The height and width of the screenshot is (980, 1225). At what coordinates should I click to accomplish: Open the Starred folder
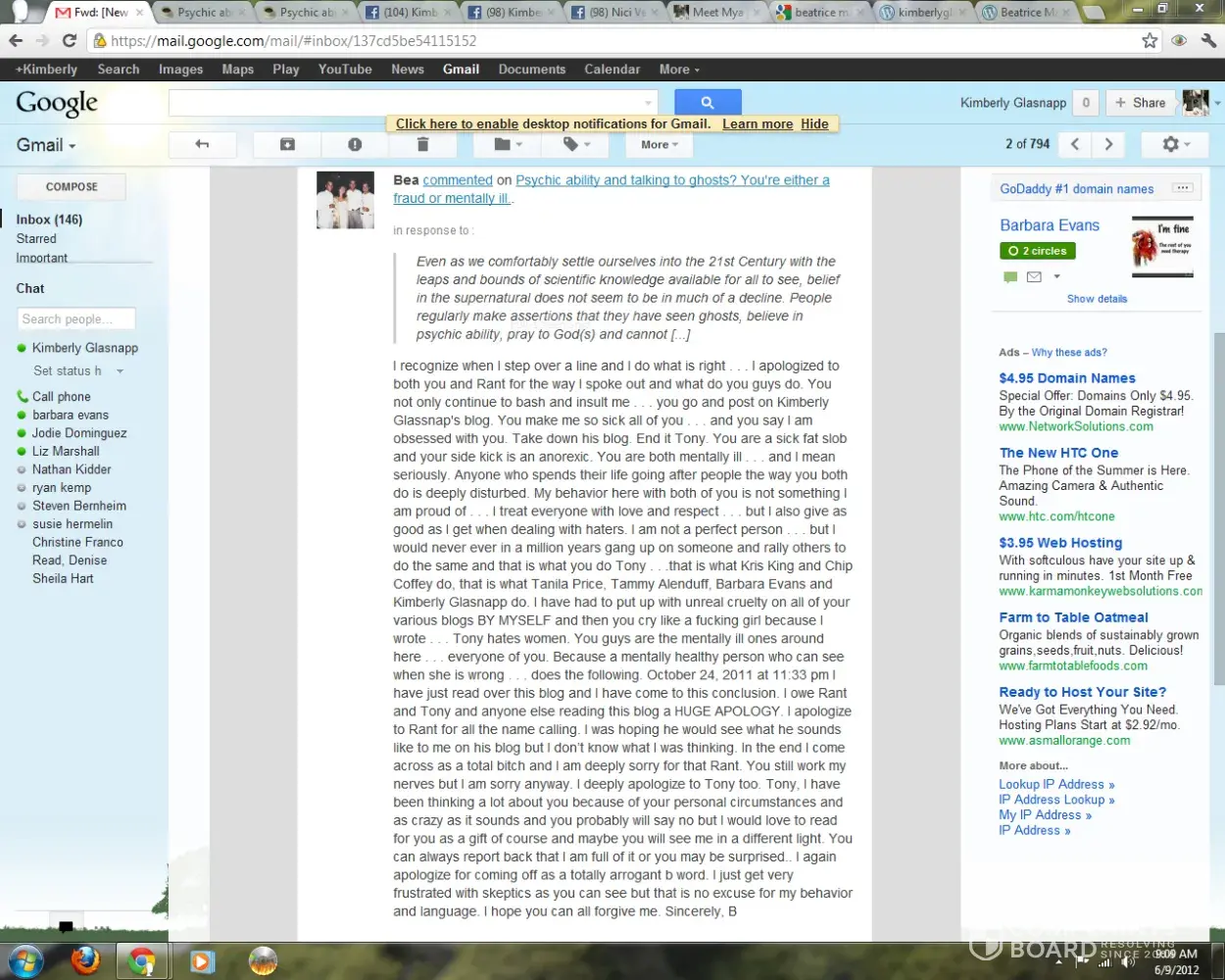tap(36, 238)
